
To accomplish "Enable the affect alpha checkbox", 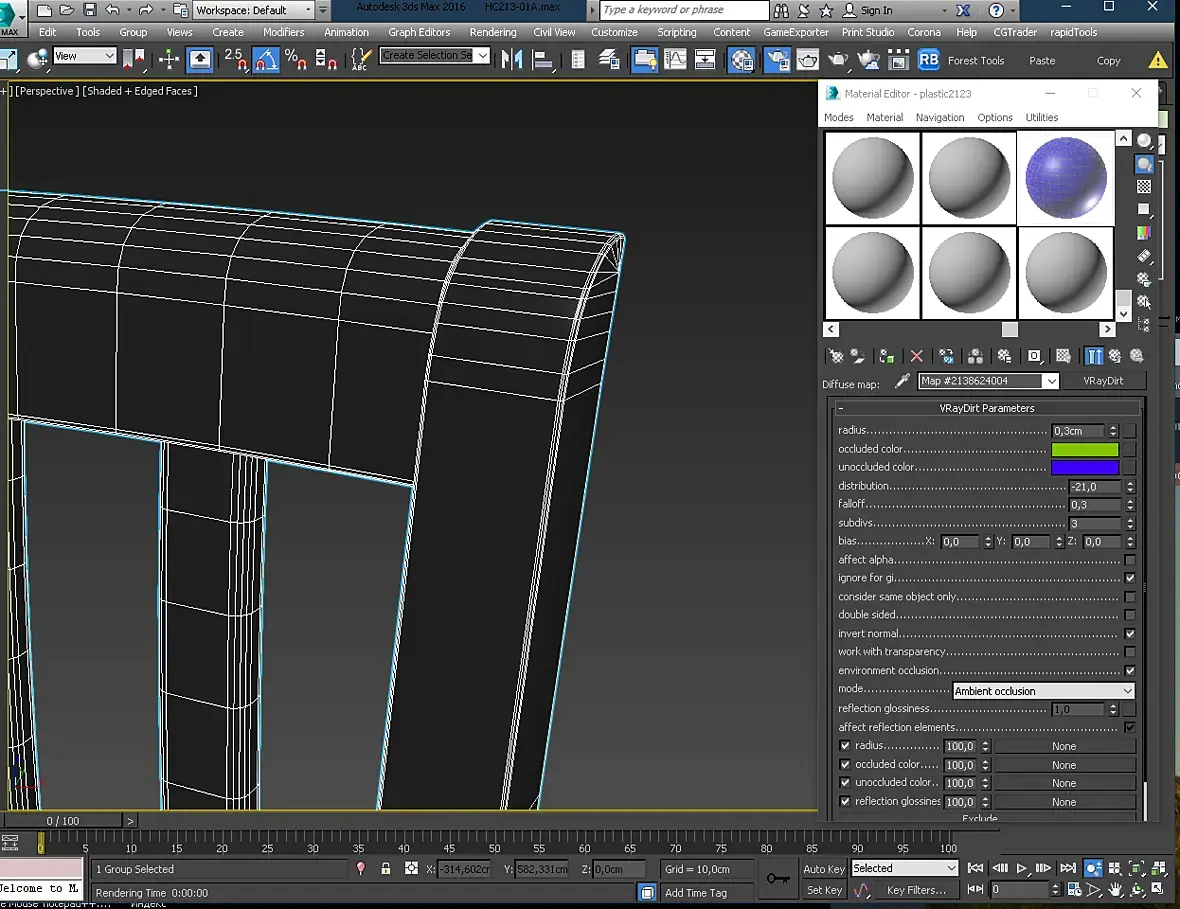I will click(1130, 560).
